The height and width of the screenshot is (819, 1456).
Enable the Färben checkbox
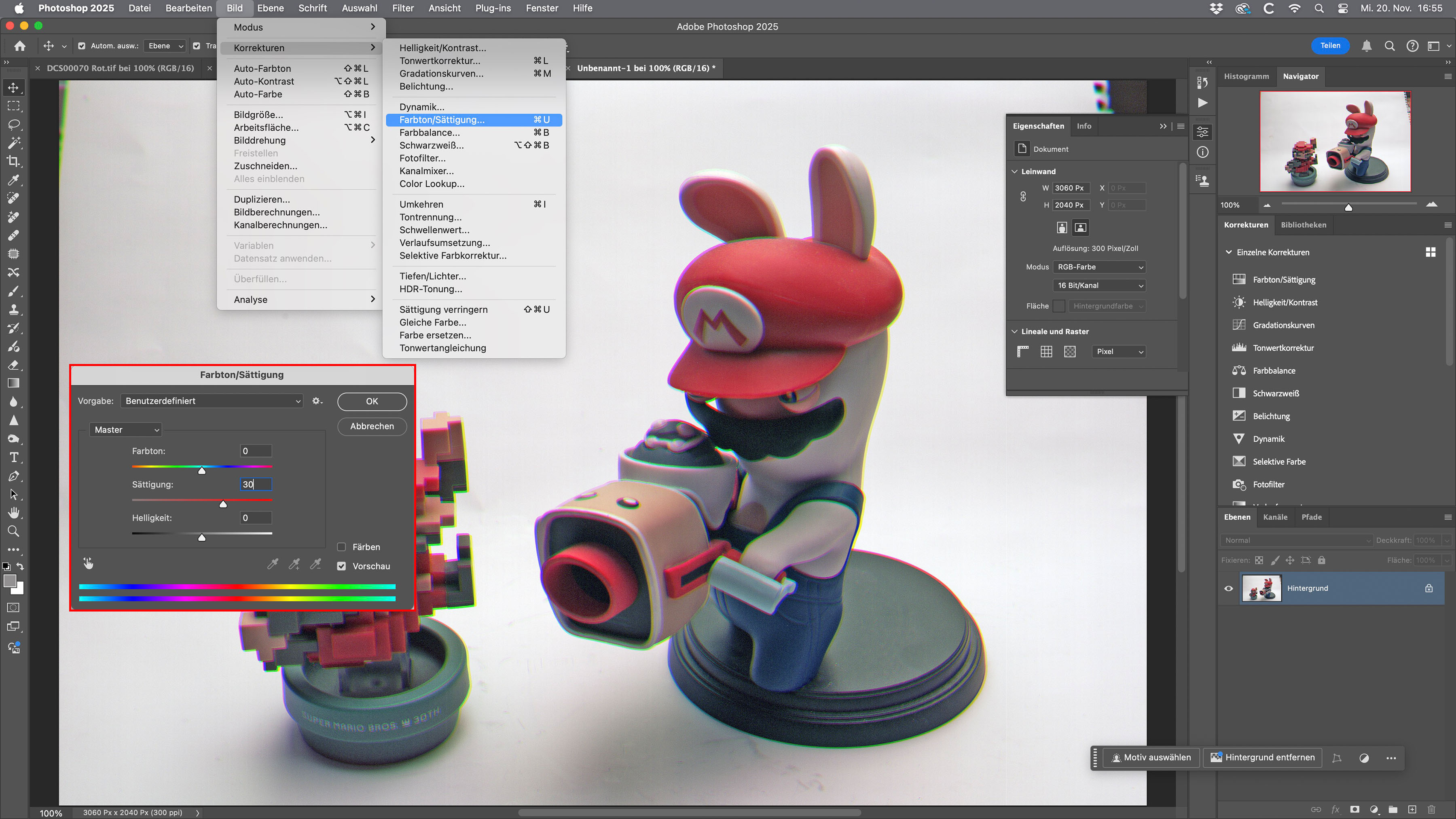(341, 546)
